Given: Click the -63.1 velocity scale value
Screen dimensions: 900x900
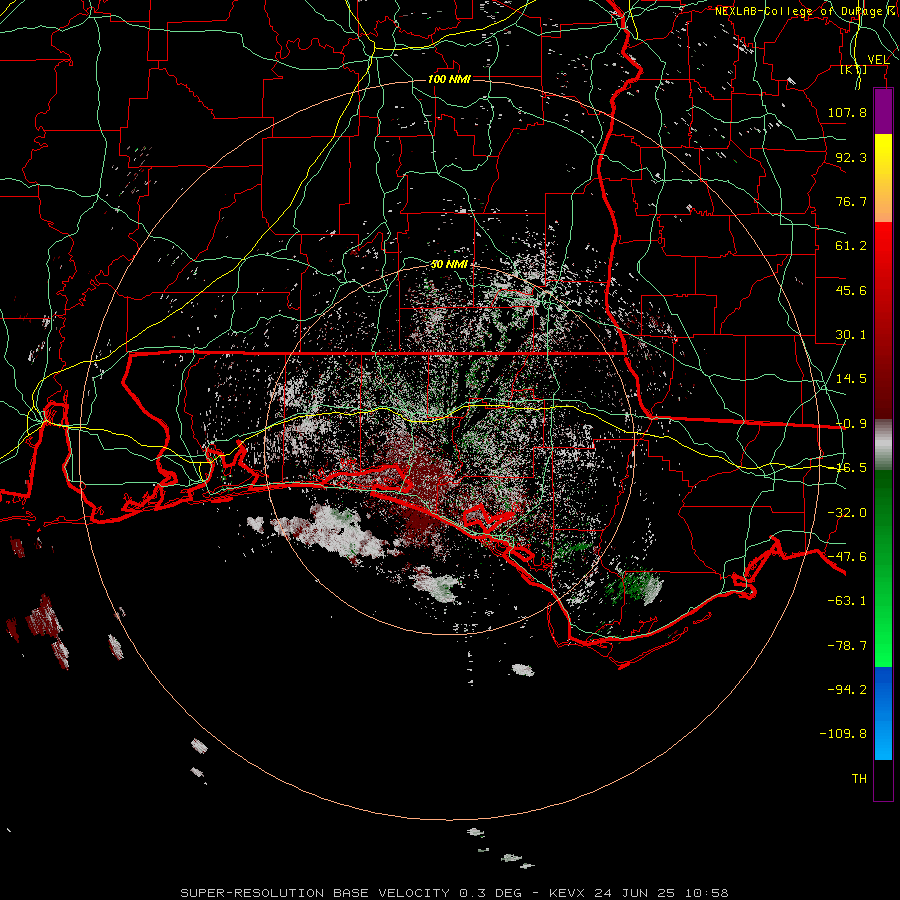Looking at the screenshot, I should [x=847, y=601].
